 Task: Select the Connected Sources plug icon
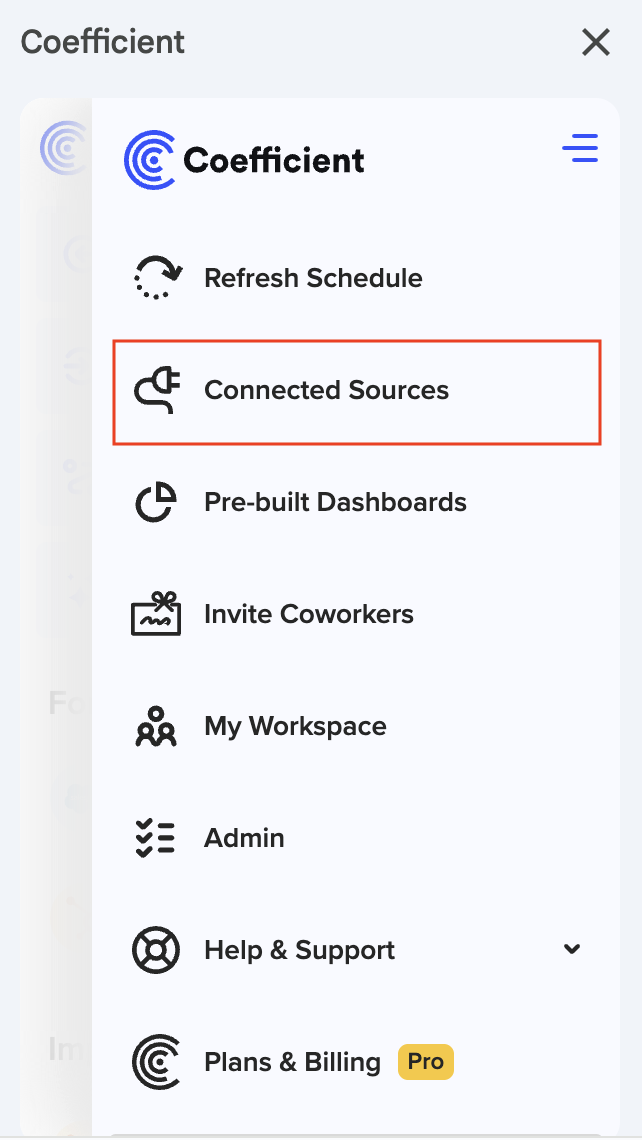click(158, 390)
